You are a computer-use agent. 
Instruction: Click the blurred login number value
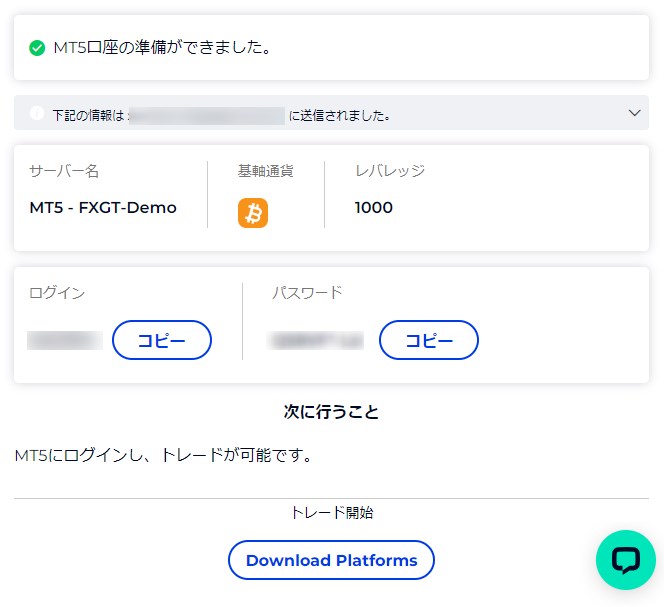(x=65, y=341)
